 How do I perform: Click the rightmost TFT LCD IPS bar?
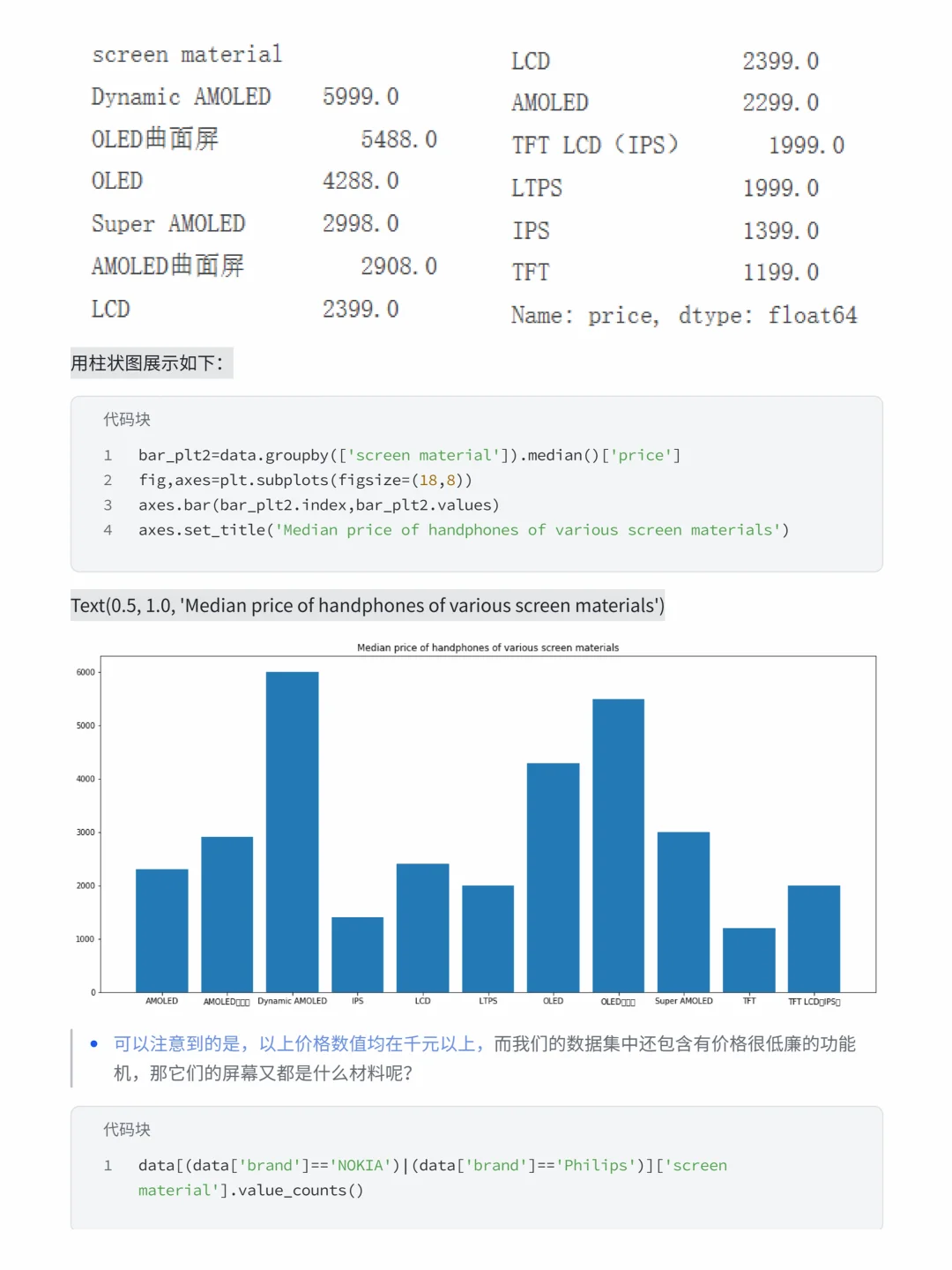click(814, 938)
